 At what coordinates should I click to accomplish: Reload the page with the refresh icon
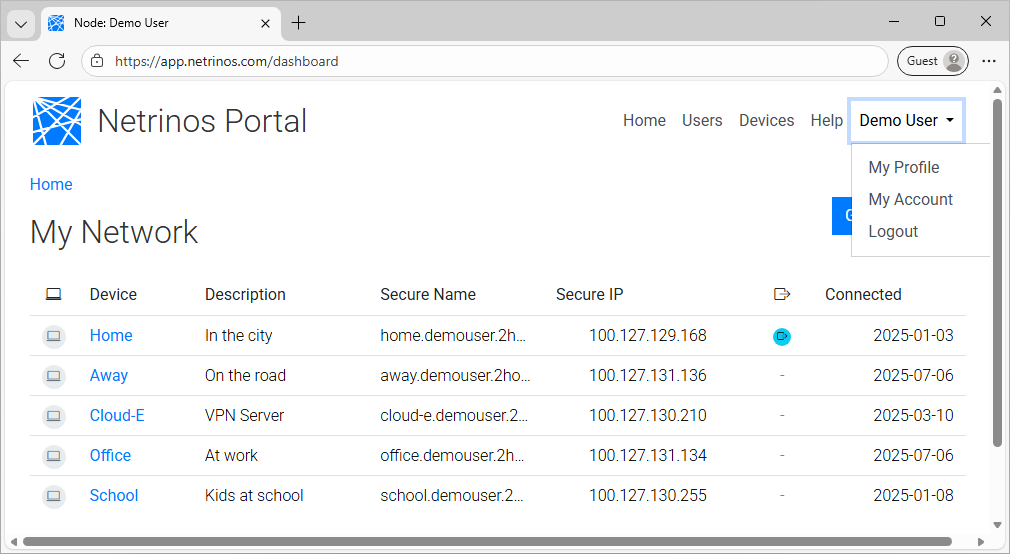(x=57, y=61)
